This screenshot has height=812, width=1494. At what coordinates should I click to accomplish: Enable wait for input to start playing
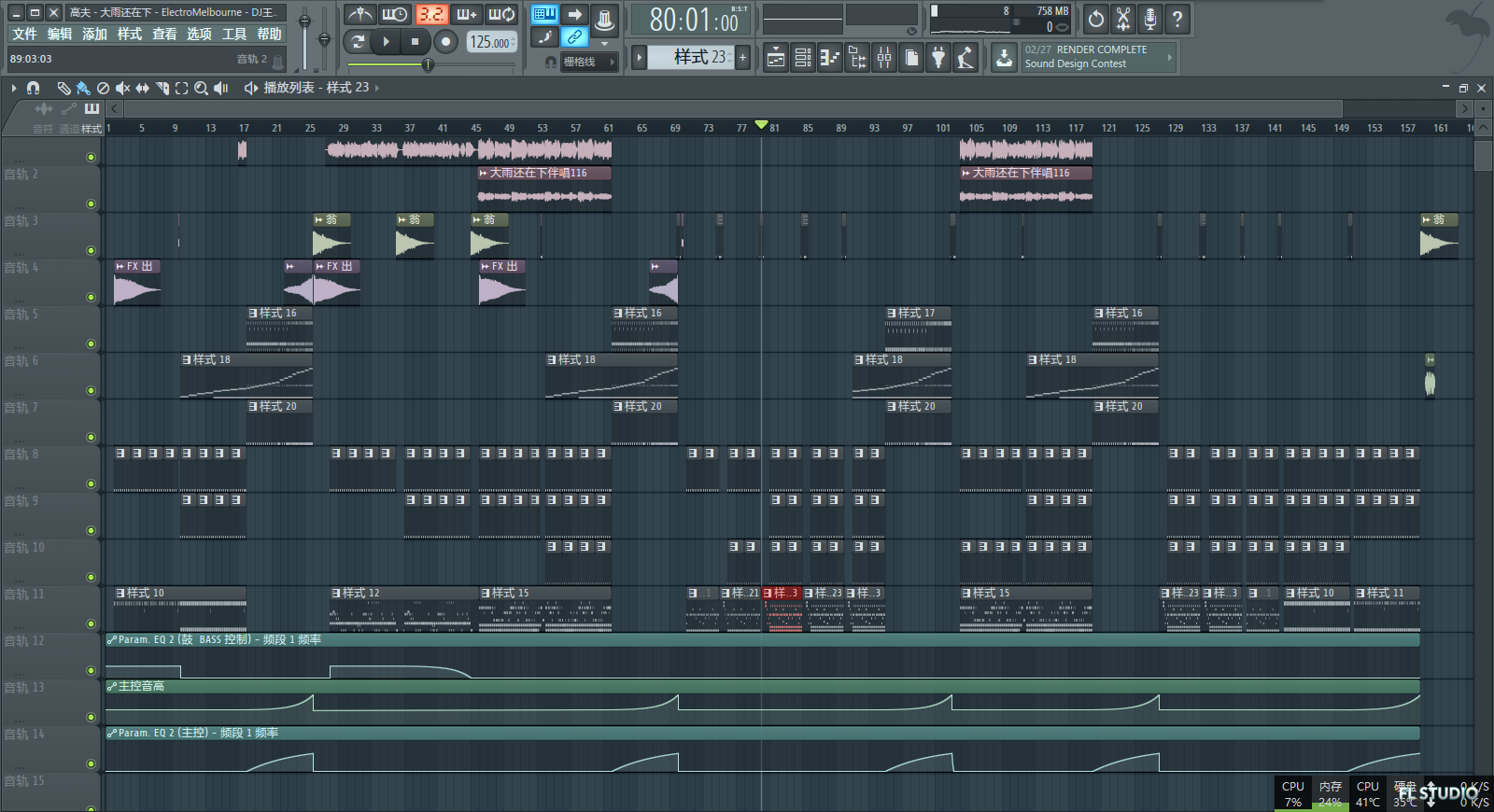click(395, 15)
